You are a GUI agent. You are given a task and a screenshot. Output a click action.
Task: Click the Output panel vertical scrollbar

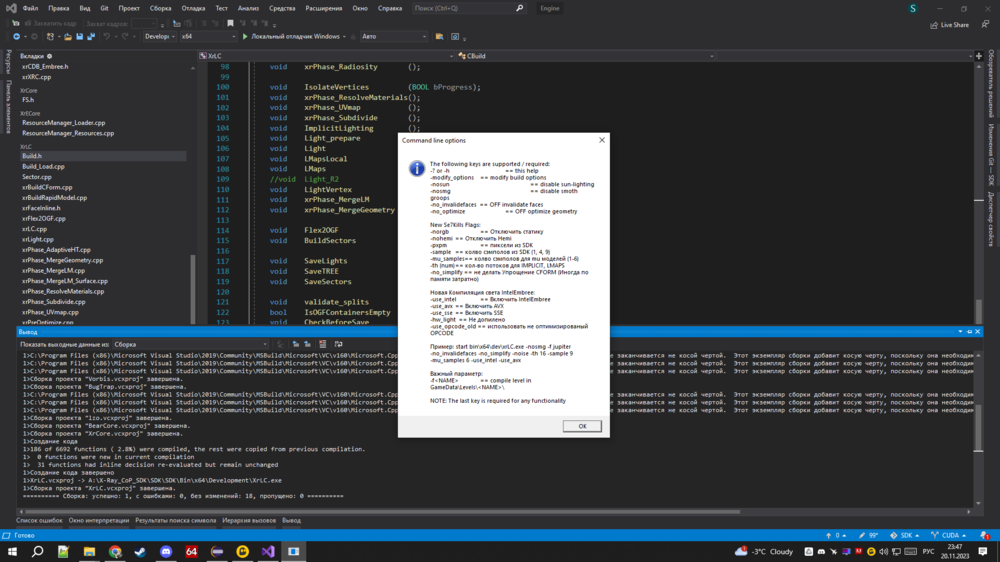click(x=979, y=430)
